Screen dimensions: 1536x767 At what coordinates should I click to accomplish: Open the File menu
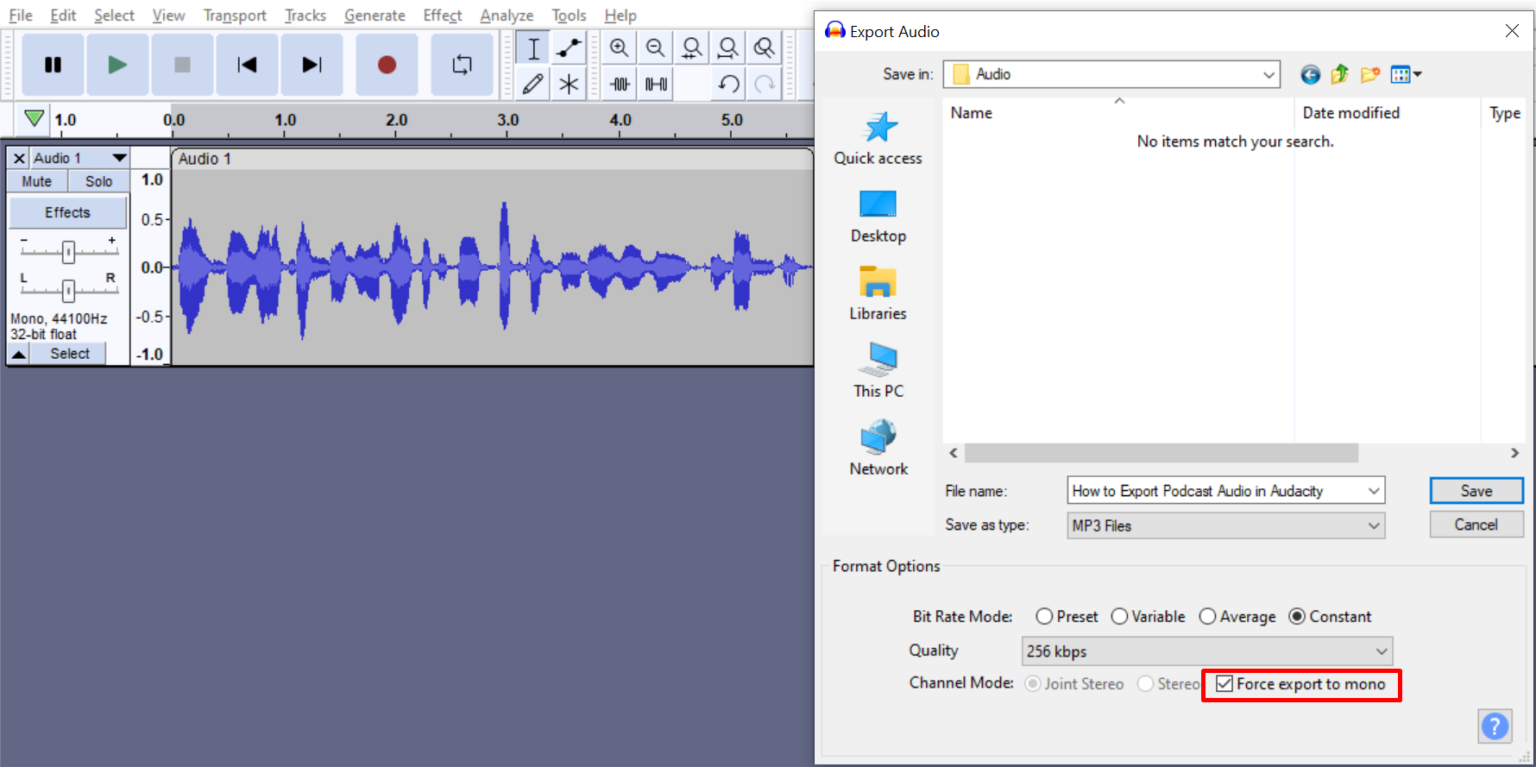coord(20,15)
